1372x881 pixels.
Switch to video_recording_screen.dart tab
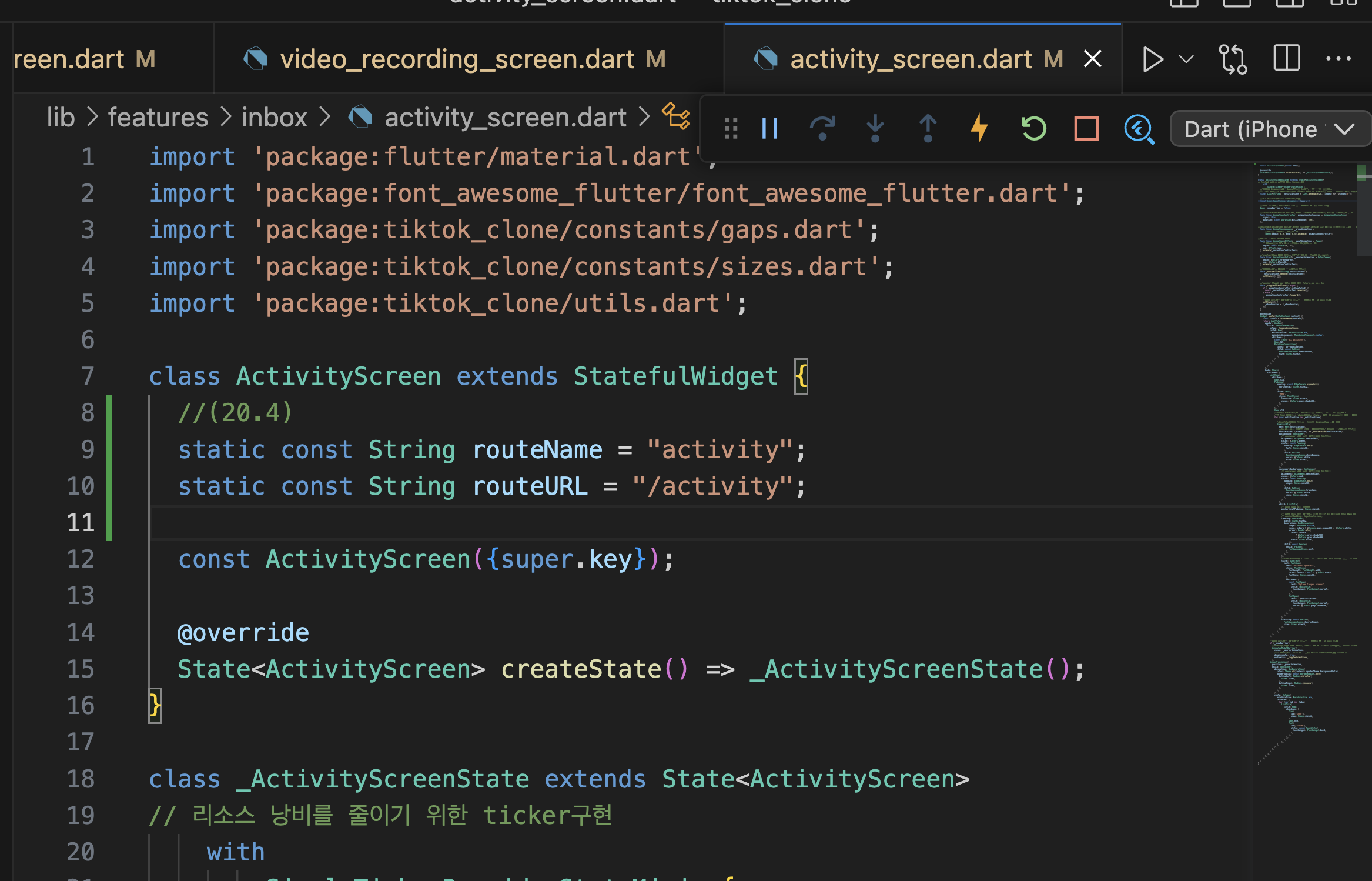coord(457,59)
